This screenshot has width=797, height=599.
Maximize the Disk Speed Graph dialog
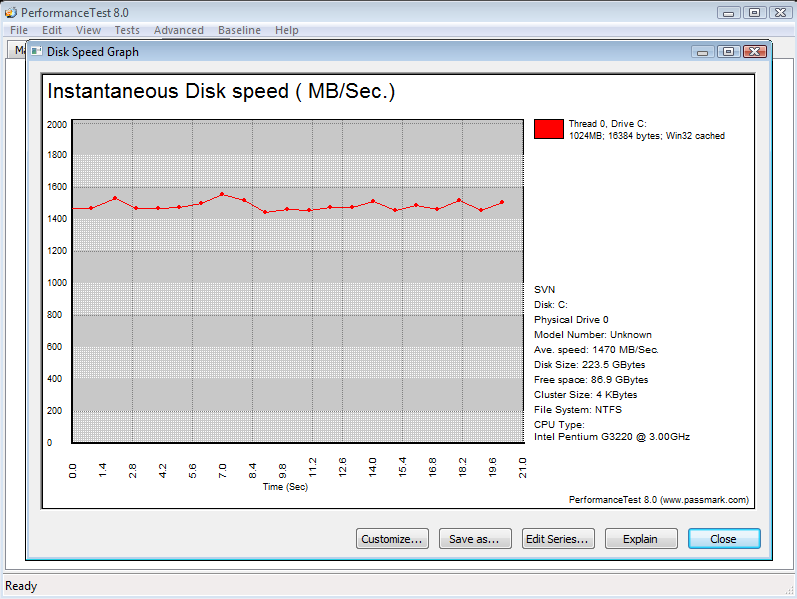tap(727, 51)
